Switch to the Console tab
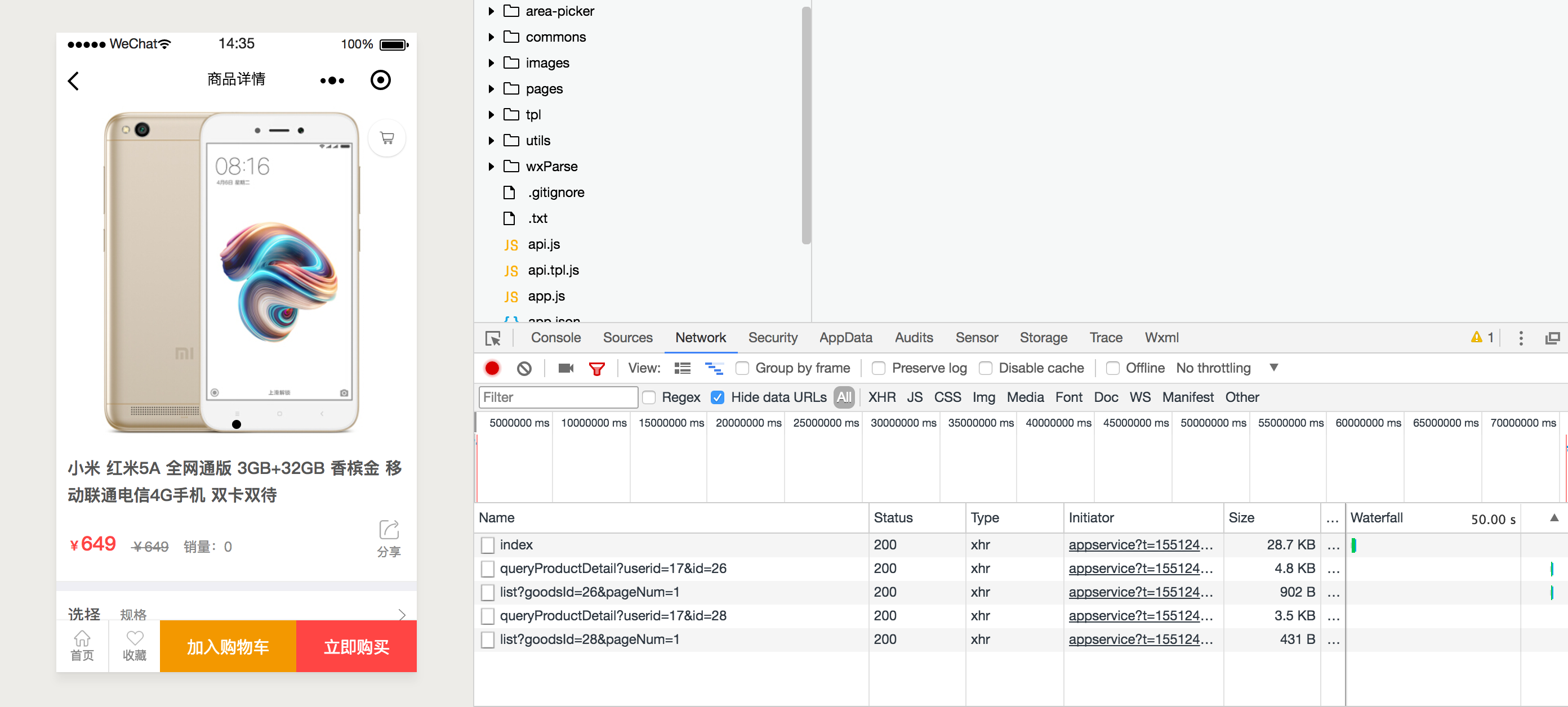Screen dimensions: 1568x707 pos(555,338)
